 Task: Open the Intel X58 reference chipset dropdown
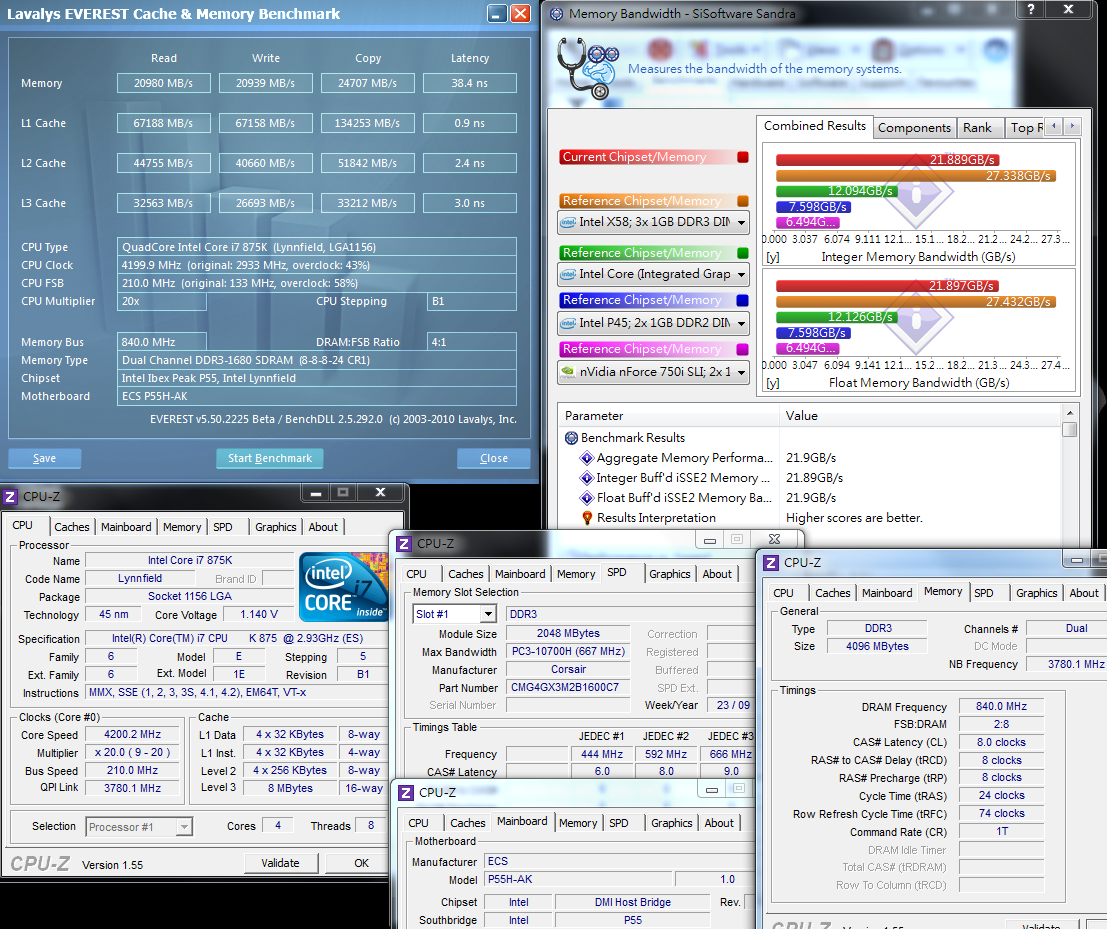pyautogui.click(x=741, y=222)
